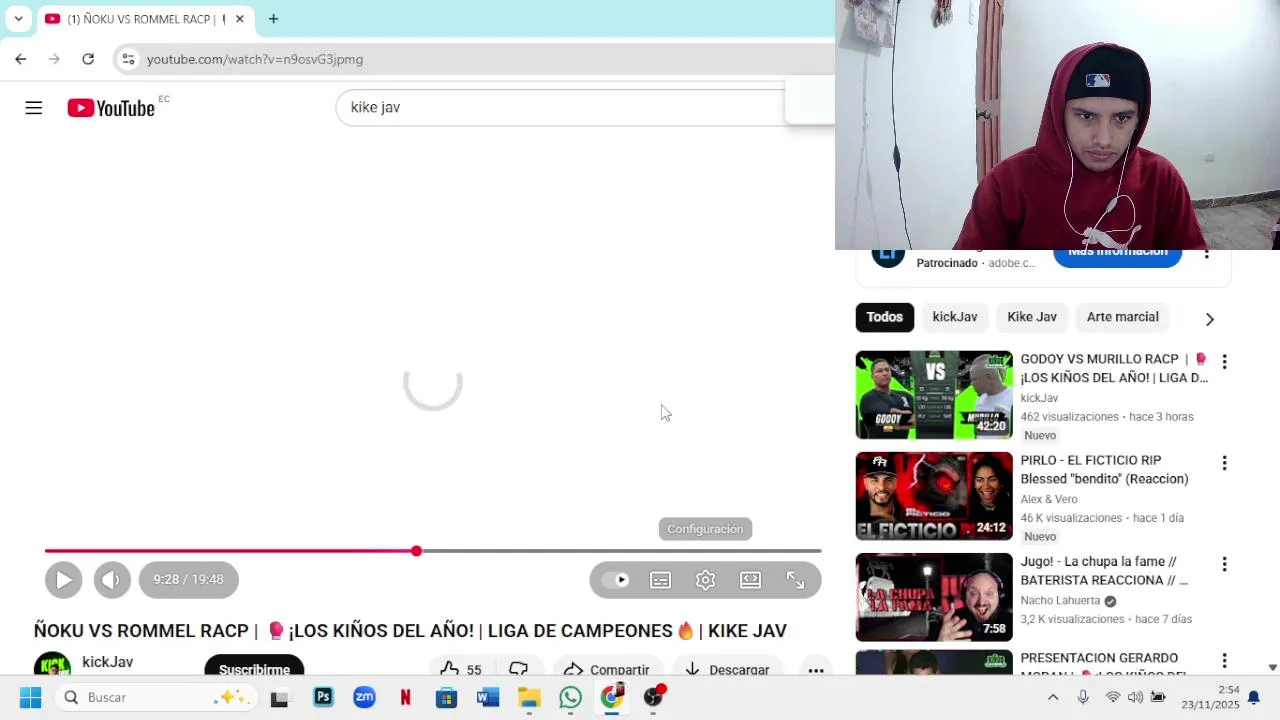Open Word from the taskbar
This screenshot has height=720, width=1280.
(x=488, y=697)
